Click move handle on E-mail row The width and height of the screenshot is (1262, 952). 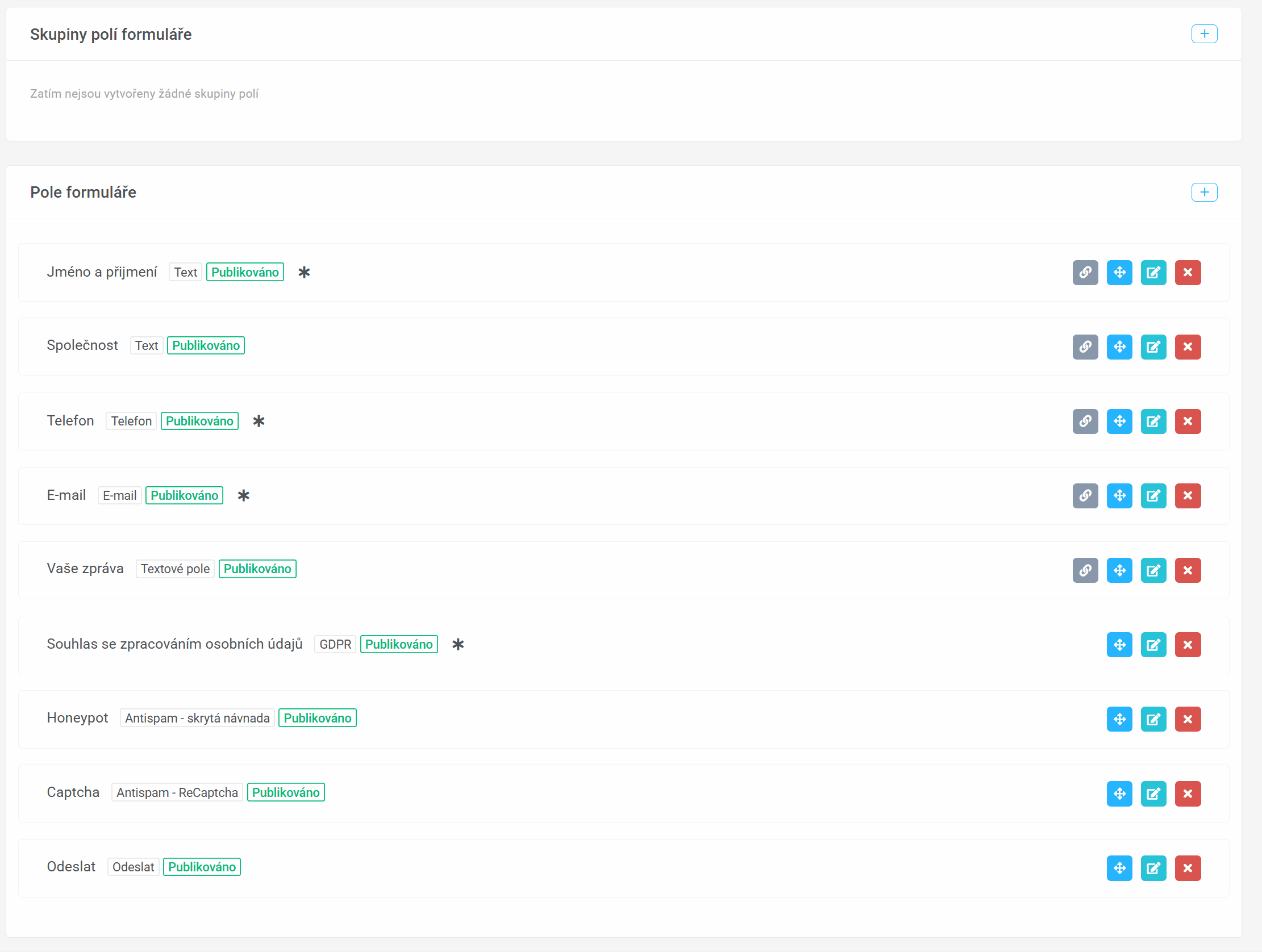[1119, 496]
